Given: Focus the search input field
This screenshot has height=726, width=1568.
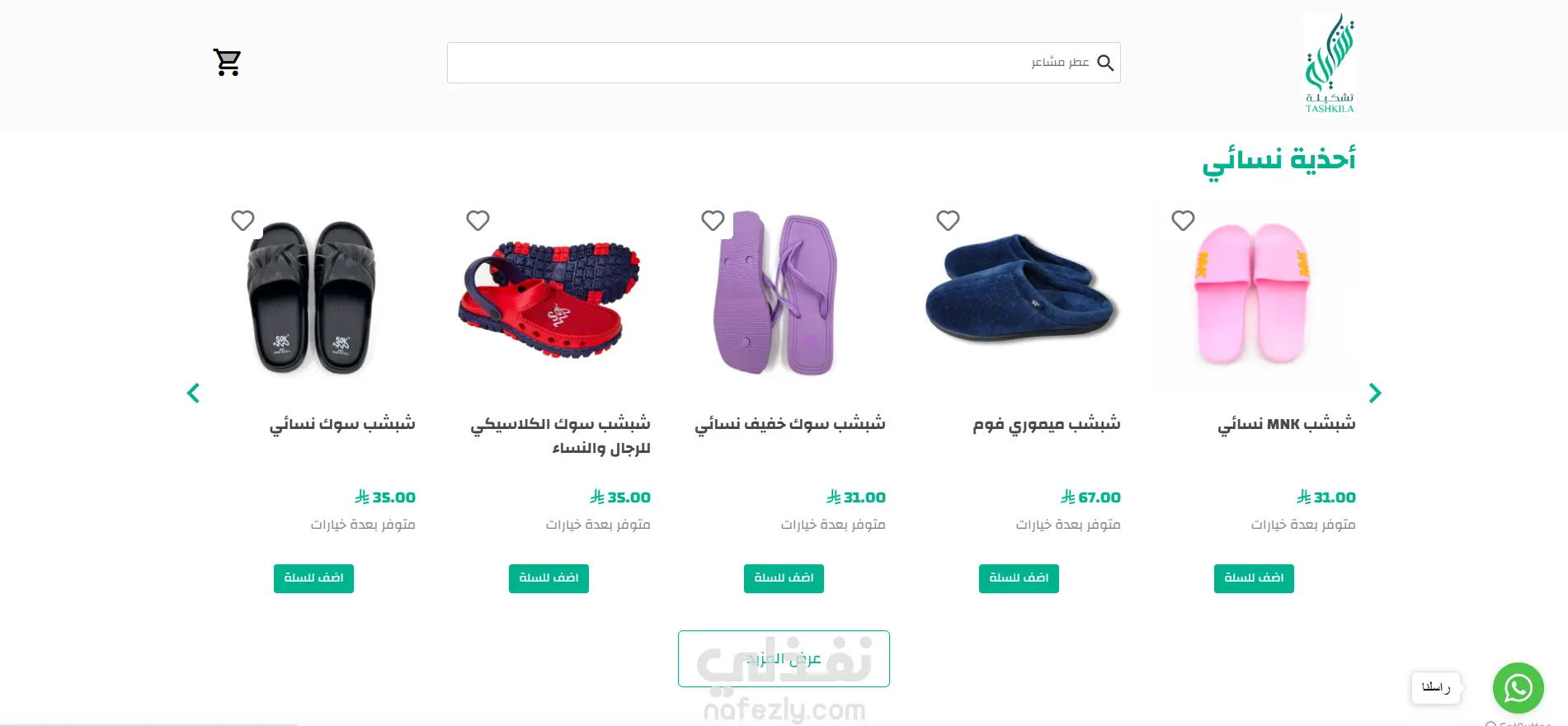Looking at the screenshot, I should [x=784, y=63].
